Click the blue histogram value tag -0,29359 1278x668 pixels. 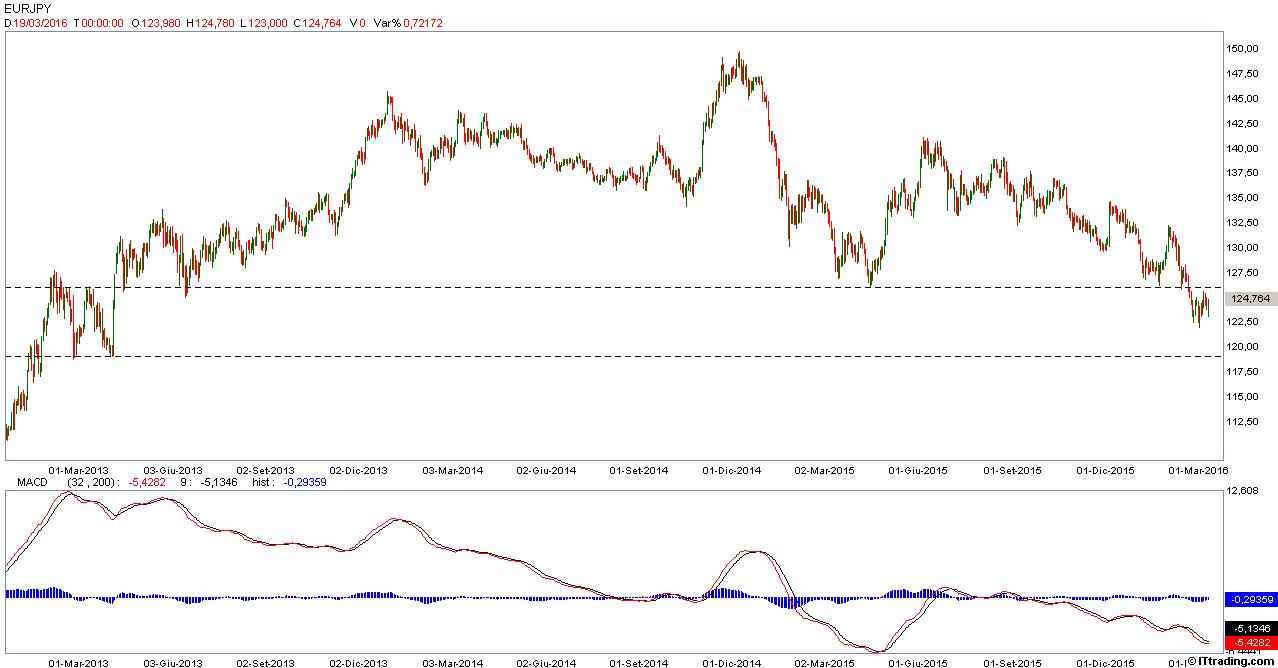point(1251,599)
